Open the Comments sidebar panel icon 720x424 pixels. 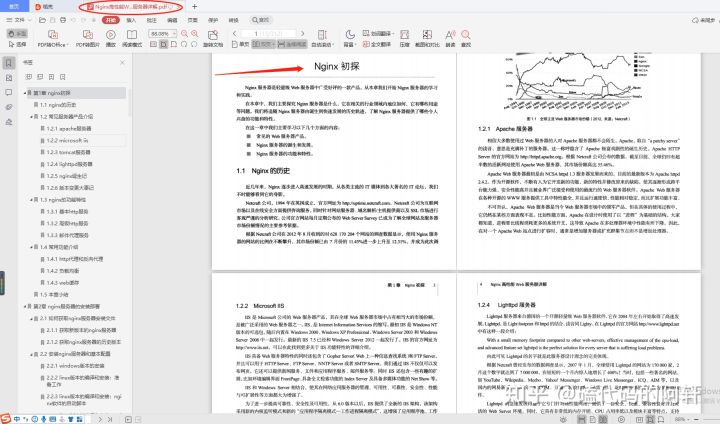9,92
